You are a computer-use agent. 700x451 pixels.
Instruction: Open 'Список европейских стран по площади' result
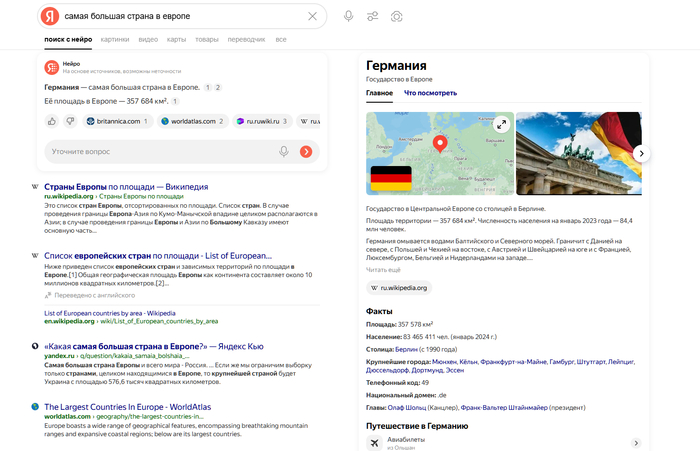(x=158, y=256)
